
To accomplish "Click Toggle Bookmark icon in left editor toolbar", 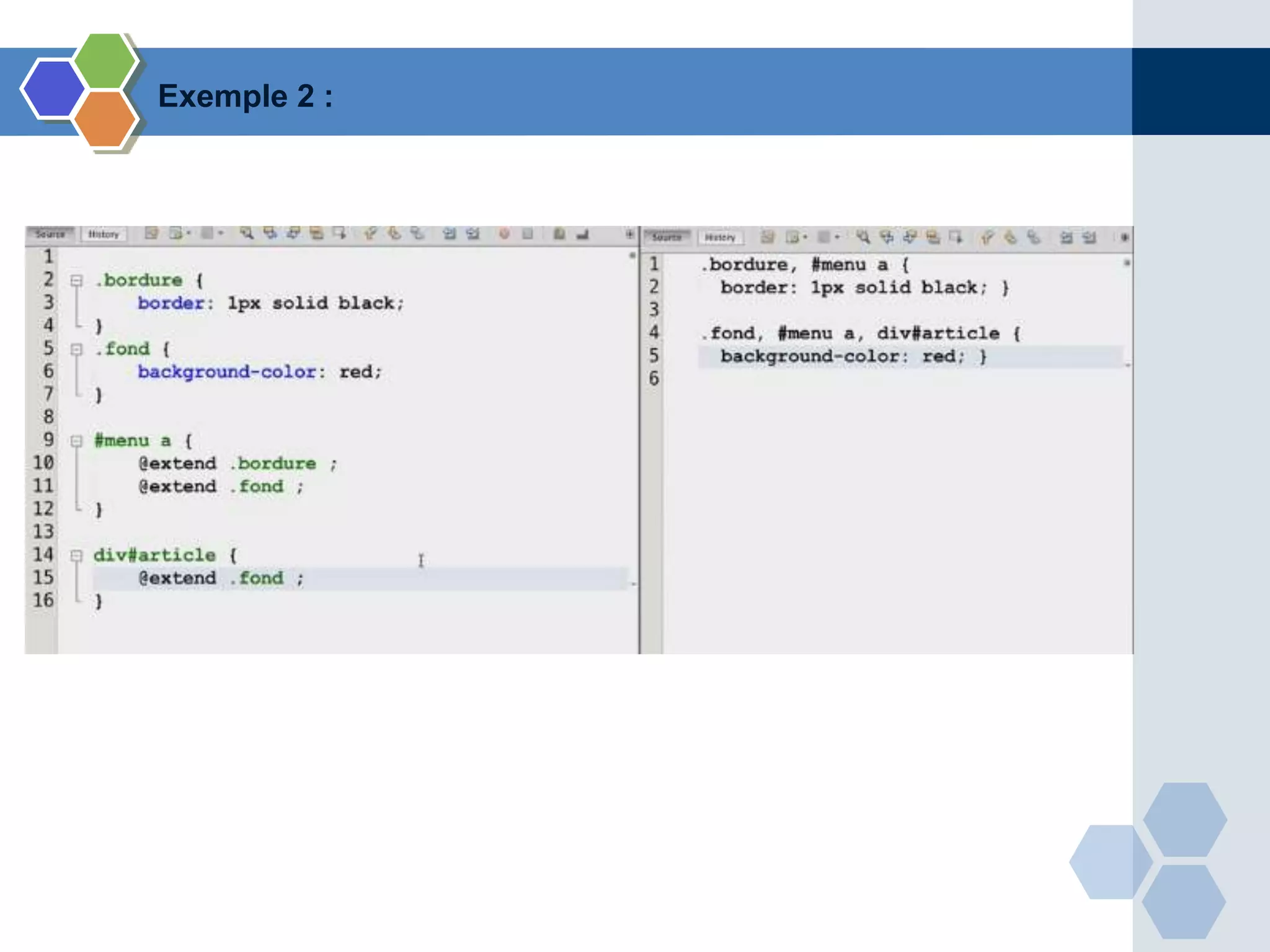I will [417, 234].
